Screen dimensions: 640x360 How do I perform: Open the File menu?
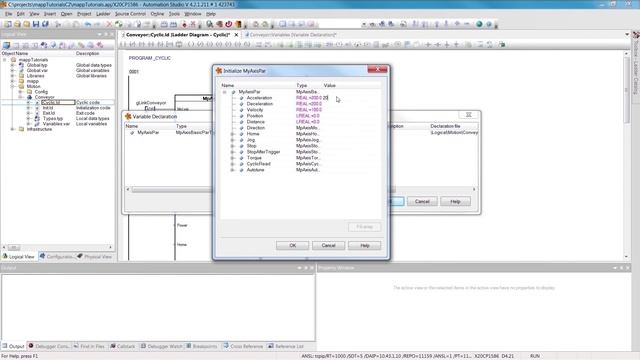tap(9, 14)
